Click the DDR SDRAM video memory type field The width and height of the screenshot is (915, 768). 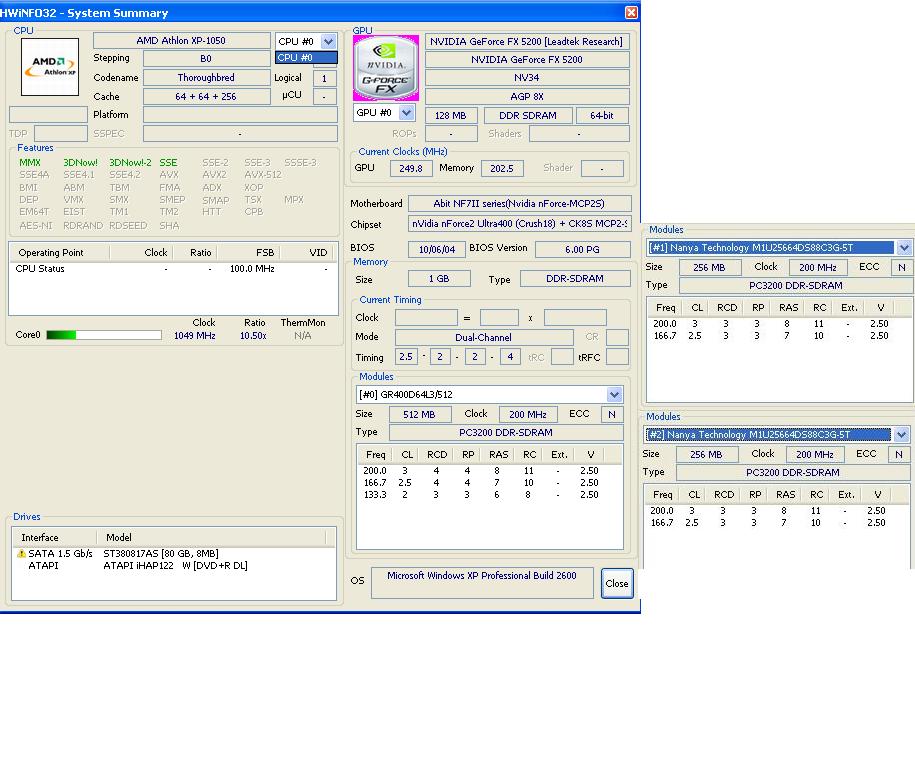[x=528, y=116]
